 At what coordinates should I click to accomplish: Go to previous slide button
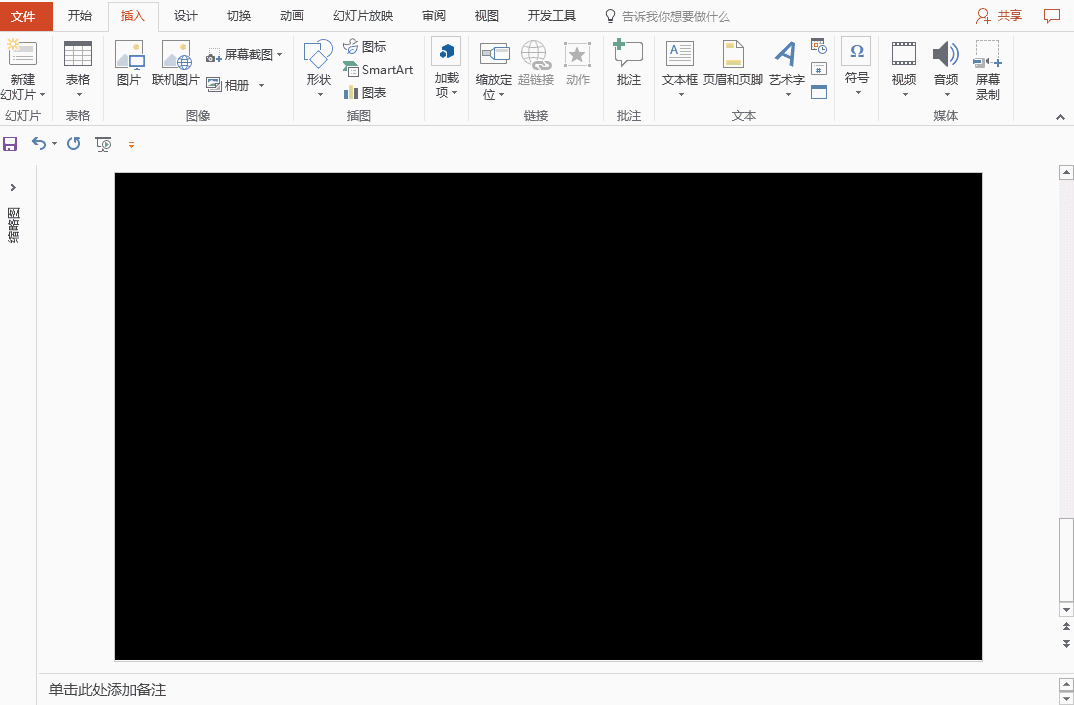1066,627
